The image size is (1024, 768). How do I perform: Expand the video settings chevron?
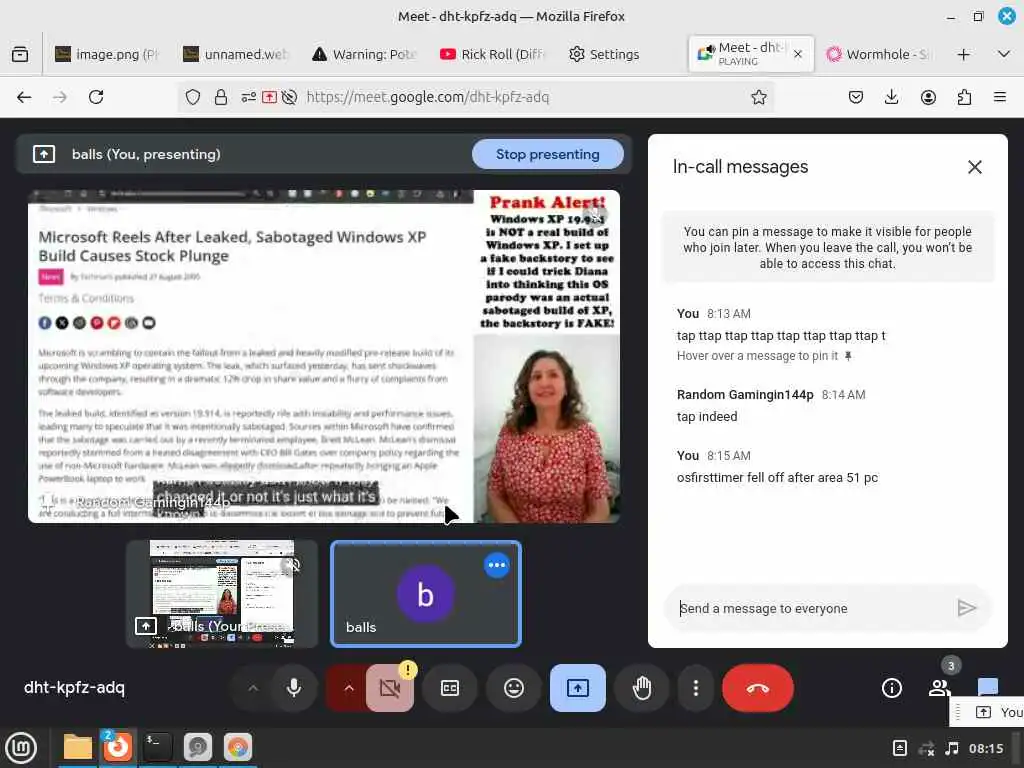349,688
